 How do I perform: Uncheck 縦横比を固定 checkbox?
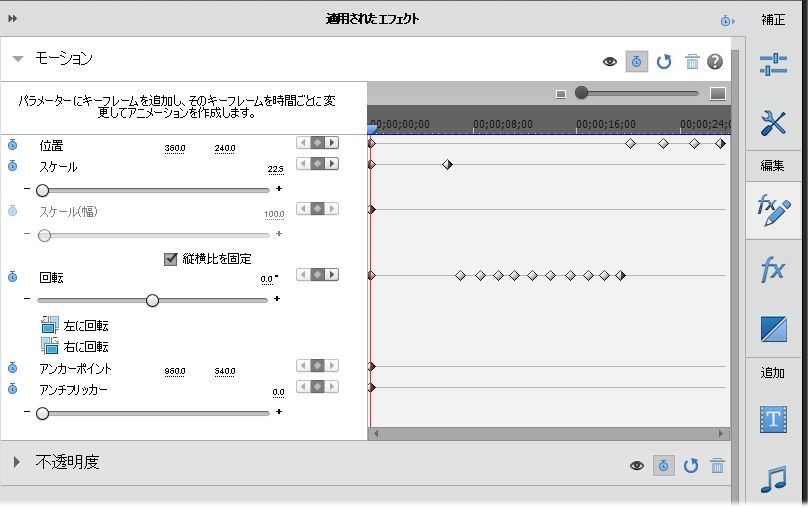(x=170, y=259)
